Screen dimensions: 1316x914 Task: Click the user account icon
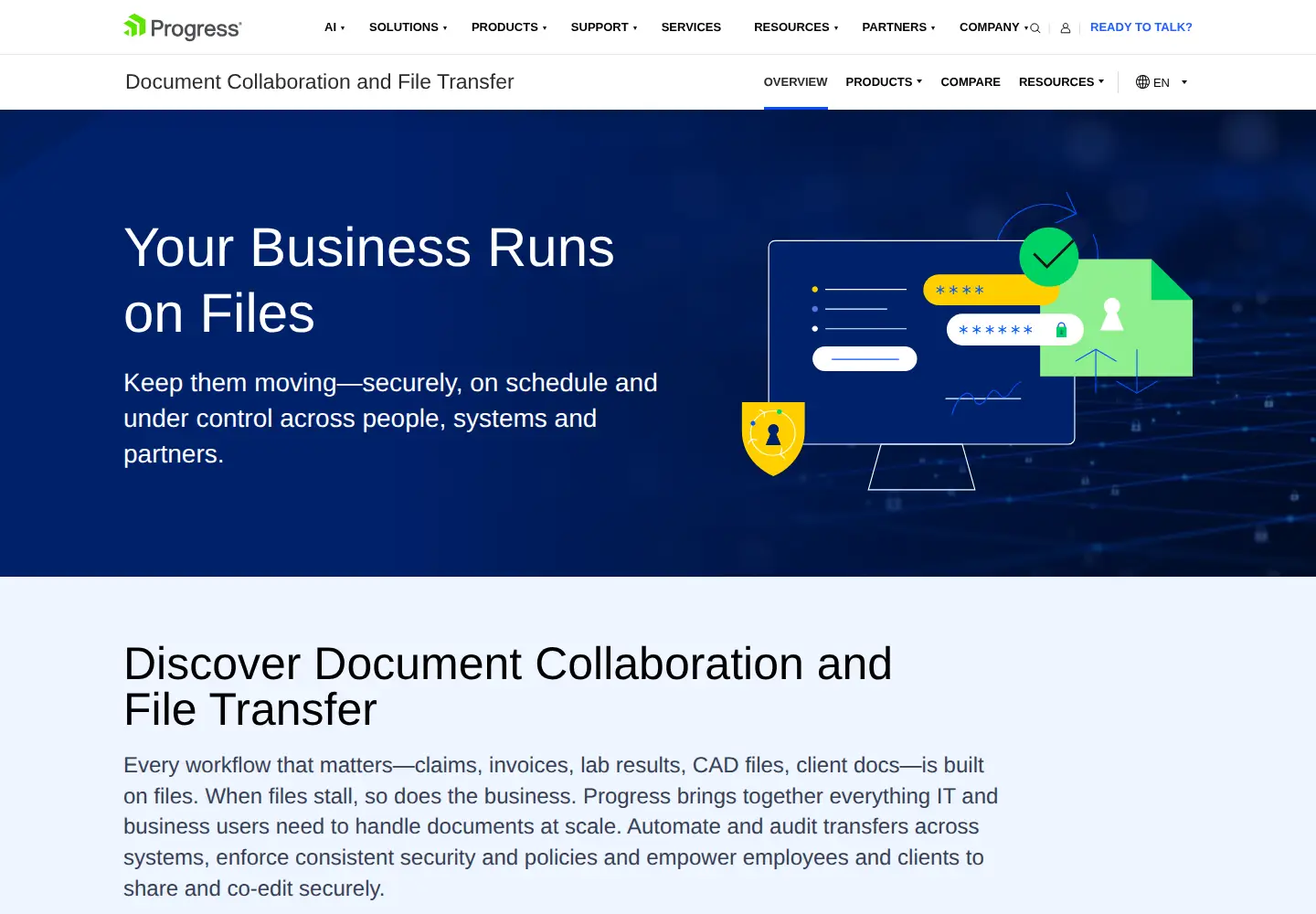click(x=1066, y=28)
